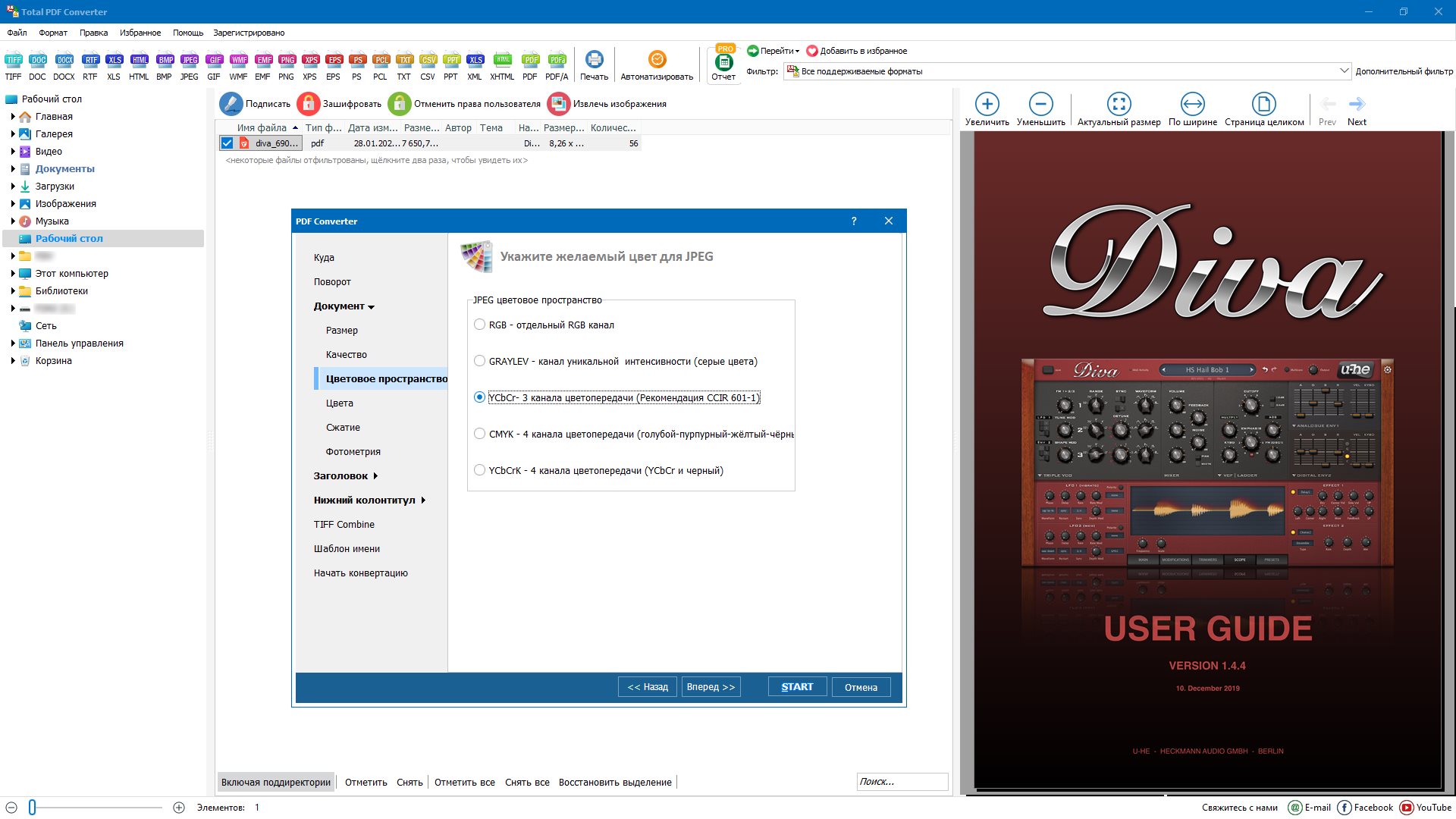Image resolution: width=1456 pixels, height=819 pixels.
Task: Click the Sign (Подписать) PDF icon
Action: (x=231, y=104)
